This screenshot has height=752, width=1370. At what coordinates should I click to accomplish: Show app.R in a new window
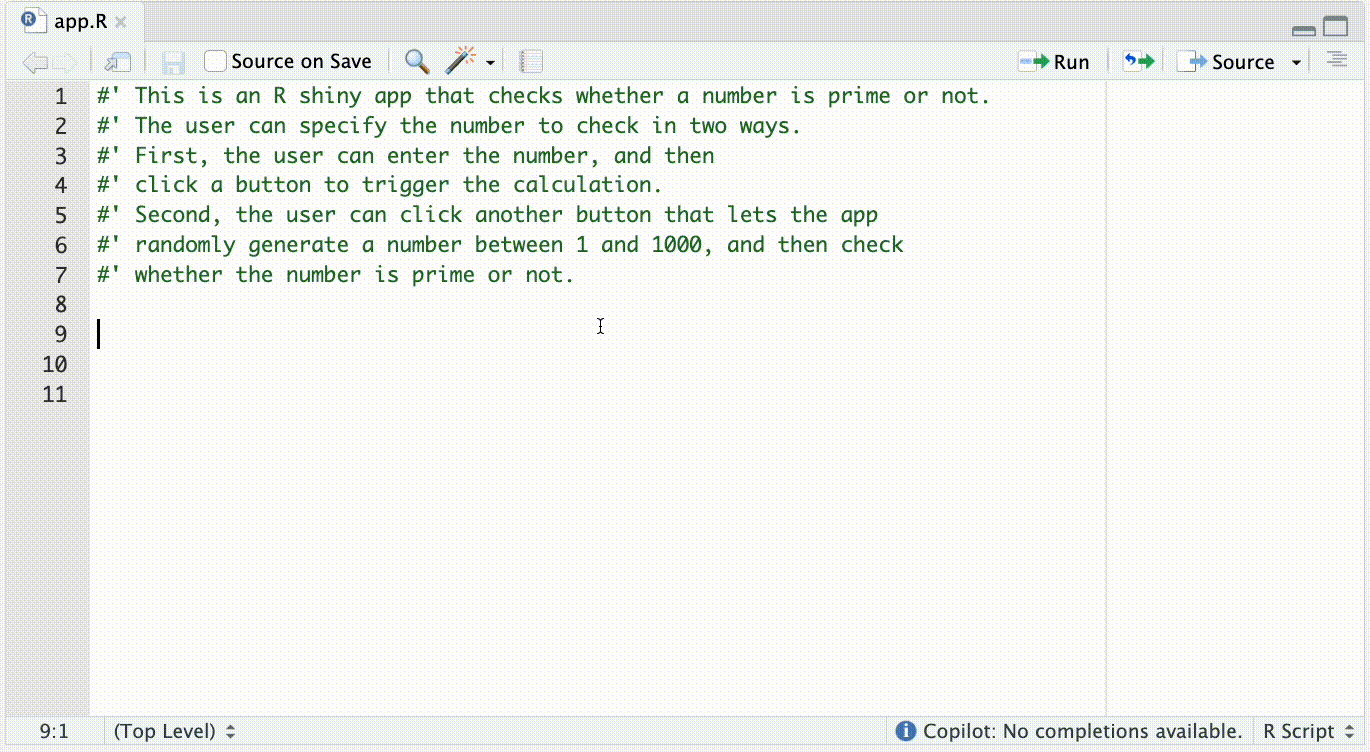(x=118, y=62)
